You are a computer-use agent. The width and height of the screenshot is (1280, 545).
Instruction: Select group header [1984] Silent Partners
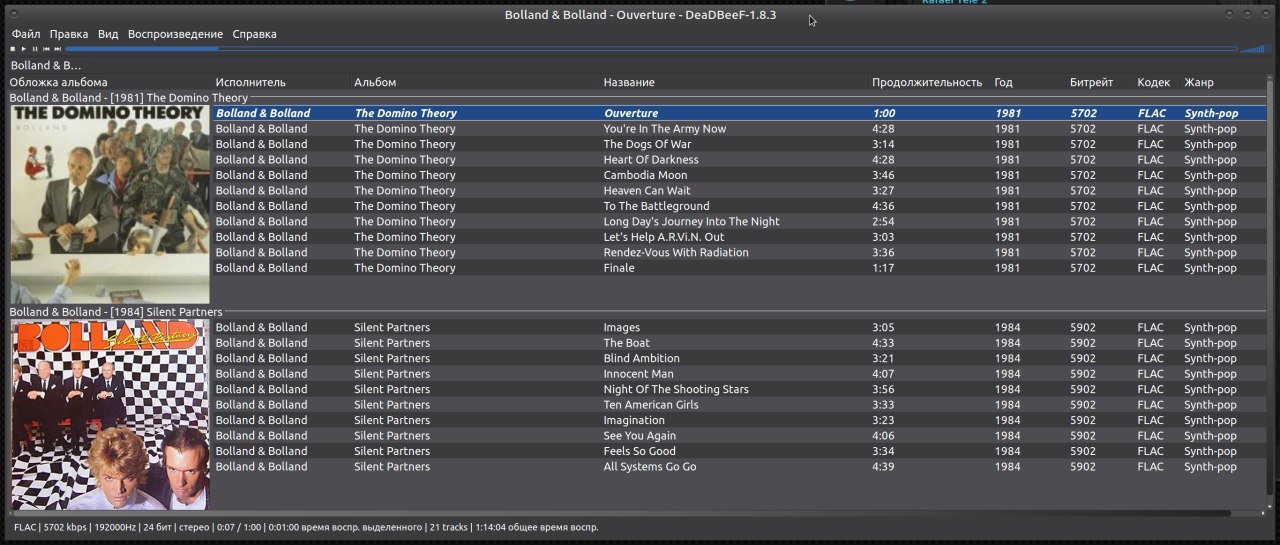pos(116,312)
